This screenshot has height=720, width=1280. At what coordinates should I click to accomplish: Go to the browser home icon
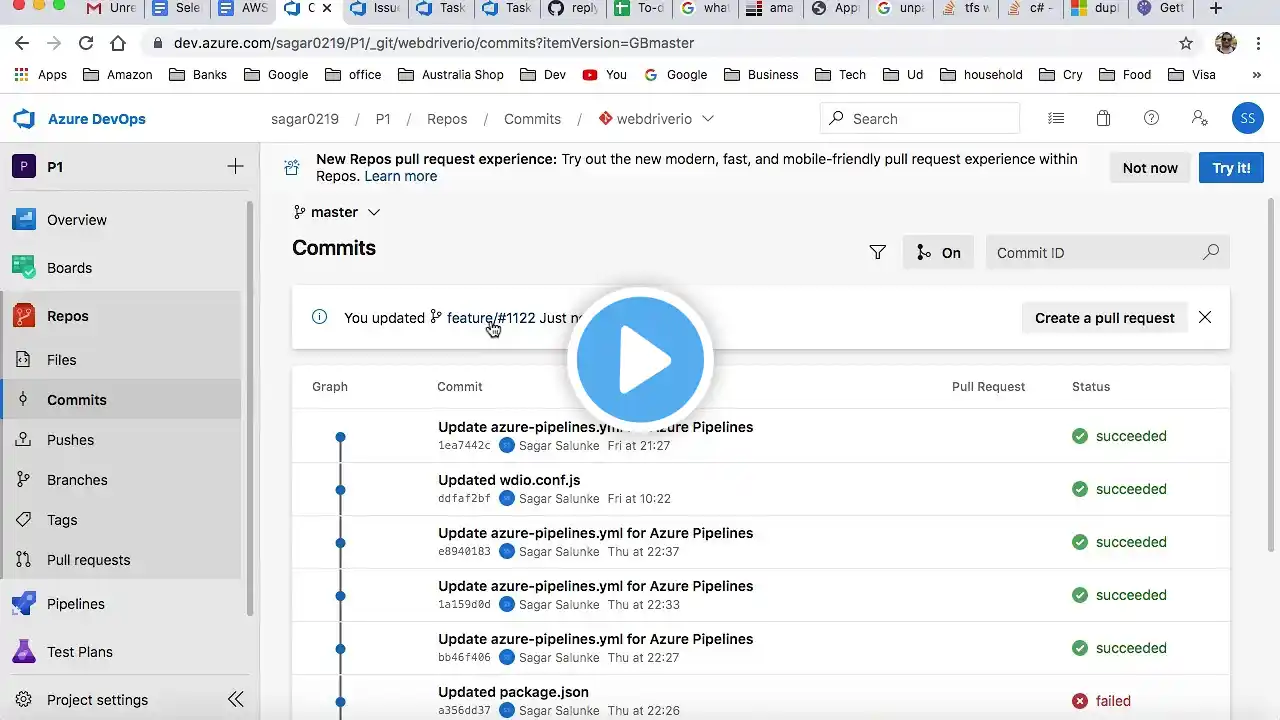118,43
